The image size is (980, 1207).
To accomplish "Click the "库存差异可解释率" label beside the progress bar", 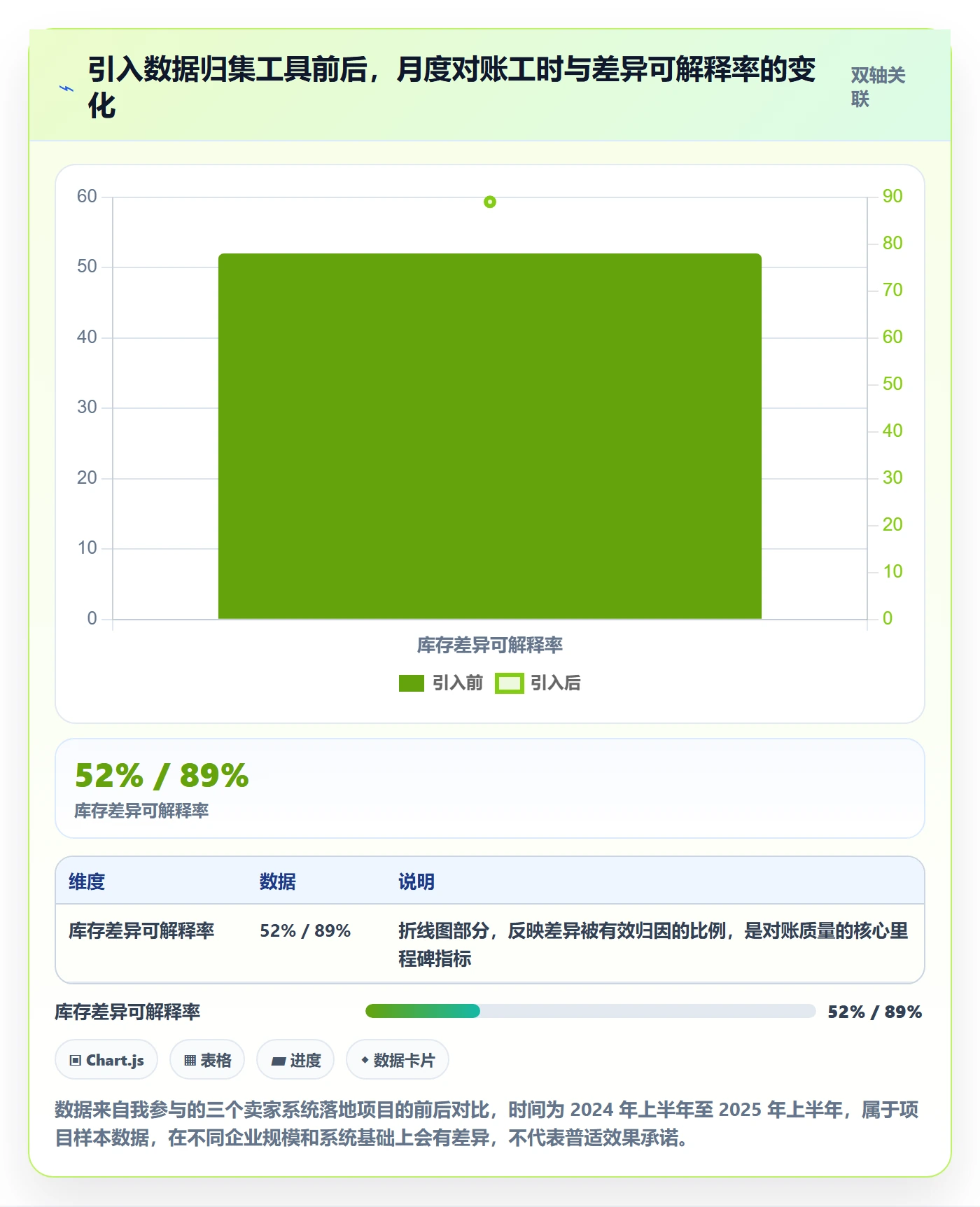I will pyautogui.click(x=127, y=1012).
